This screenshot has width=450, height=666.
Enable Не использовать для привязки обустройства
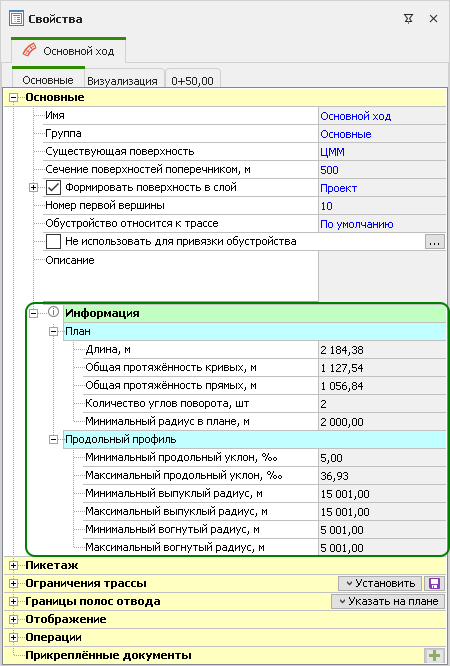click(54, 241)
